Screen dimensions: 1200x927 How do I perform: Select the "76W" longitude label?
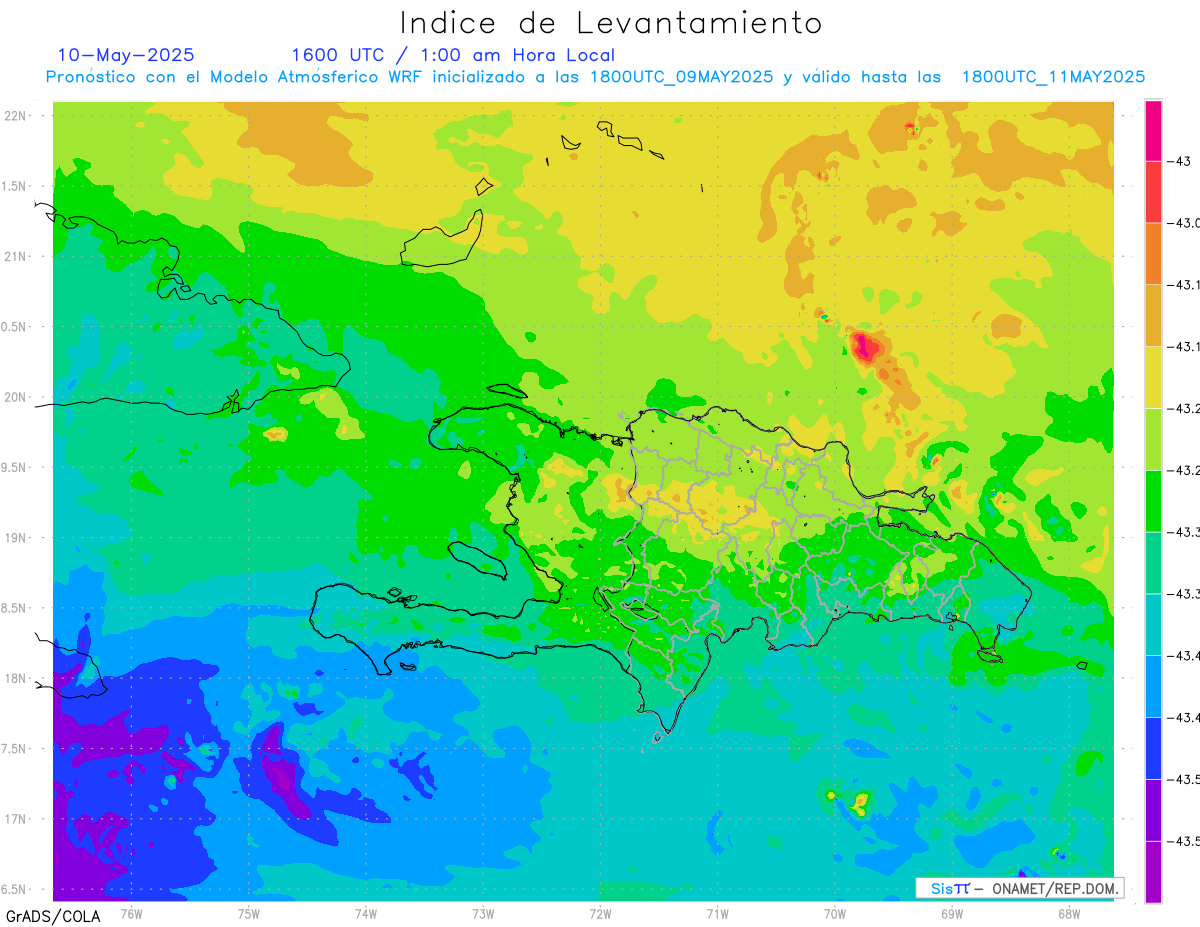[x=131, y=913]
